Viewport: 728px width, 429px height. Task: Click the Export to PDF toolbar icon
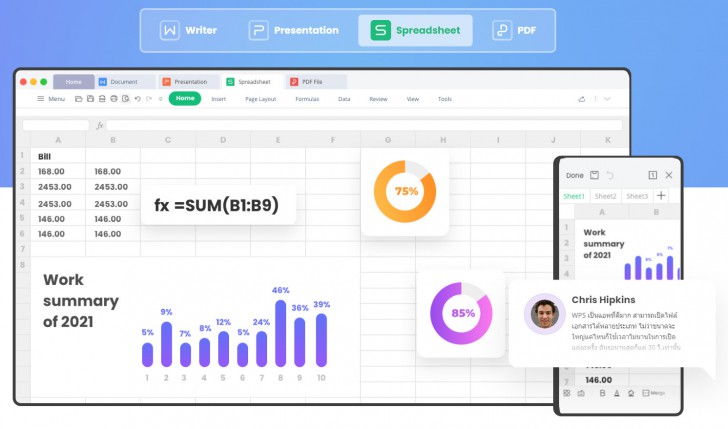[x=102, y=99]
